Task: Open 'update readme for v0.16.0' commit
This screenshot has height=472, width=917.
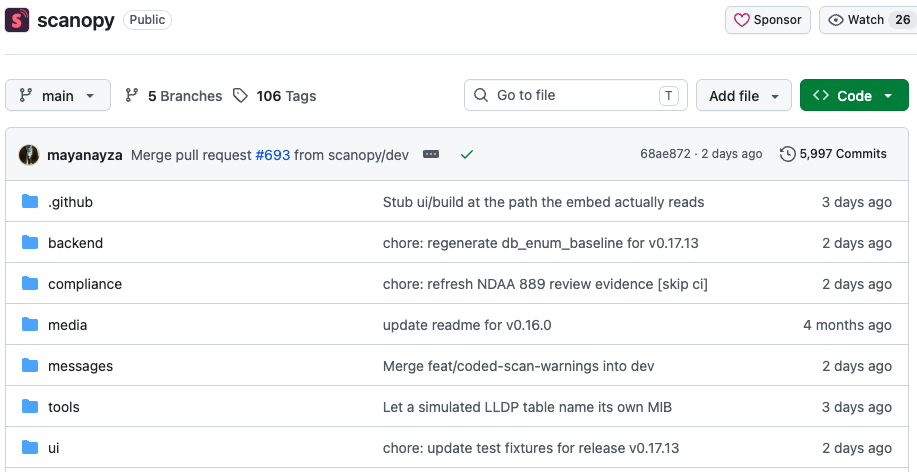Action: tap(467, 325)
